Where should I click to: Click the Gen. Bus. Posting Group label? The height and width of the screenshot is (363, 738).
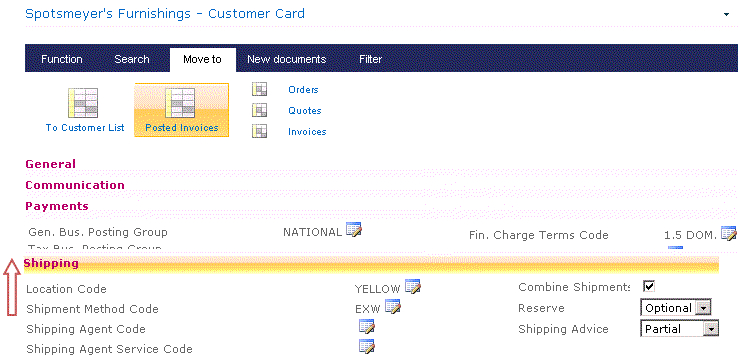(x=98, y=232)
